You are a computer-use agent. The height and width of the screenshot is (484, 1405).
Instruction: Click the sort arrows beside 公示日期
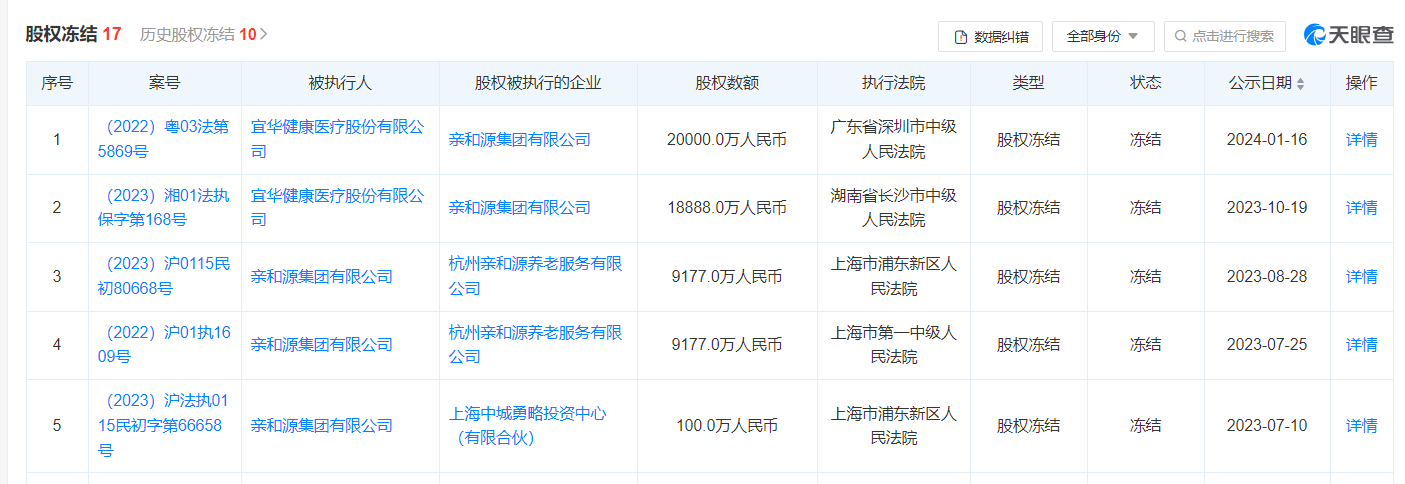(x=1300, y=84)
